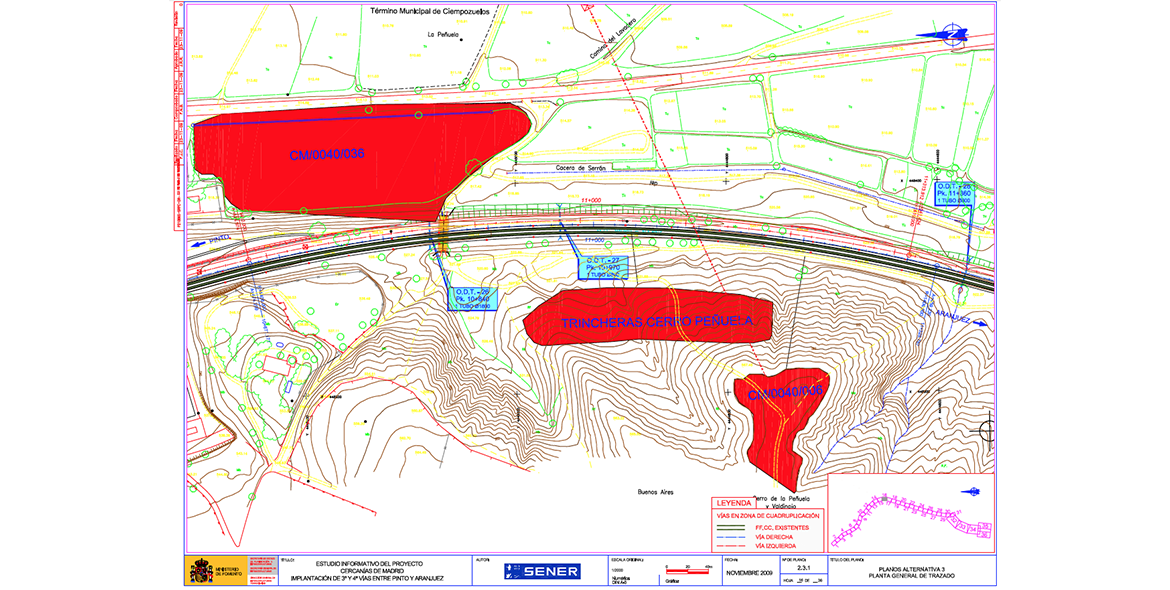Select the O.D.T. 27 callout box
Screen dimensions: 1170x590
tap(602, 269)
